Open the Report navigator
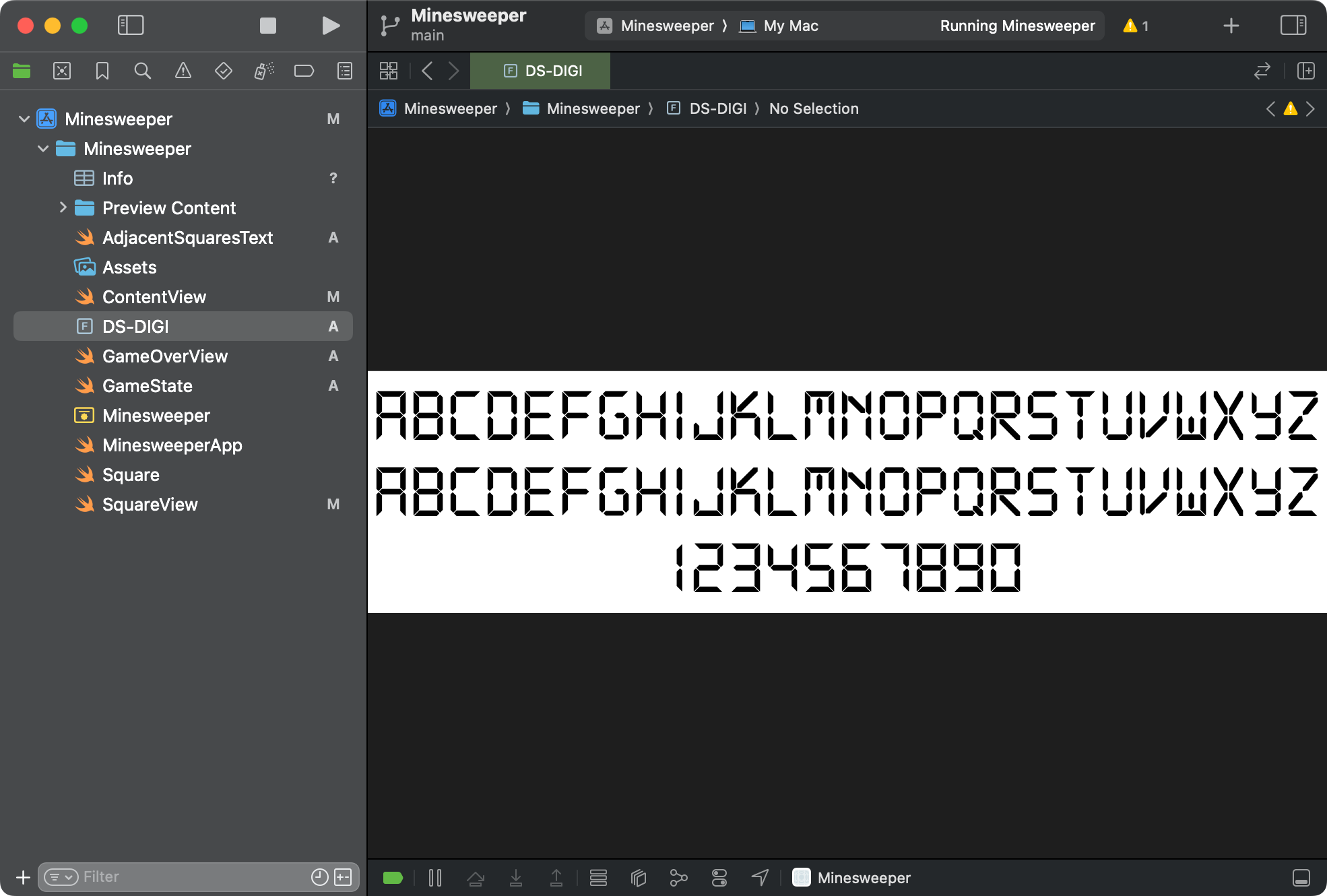Image resolution: width=1327 pixels, height=896 pixels. [344, 71]
